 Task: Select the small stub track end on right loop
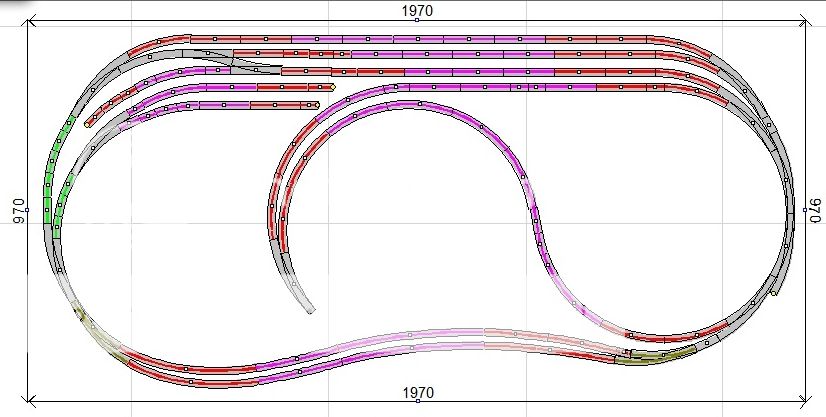point(776,293)
